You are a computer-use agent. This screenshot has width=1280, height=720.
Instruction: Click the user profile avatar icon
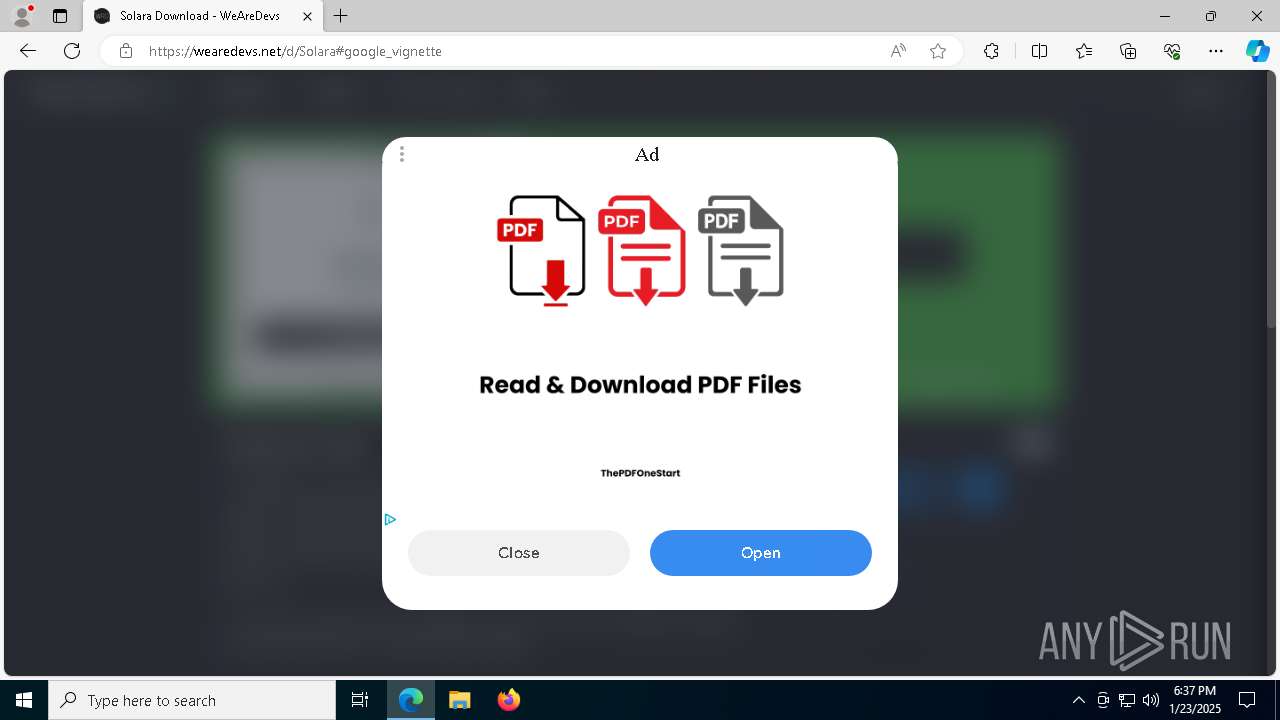pos(22,16)
